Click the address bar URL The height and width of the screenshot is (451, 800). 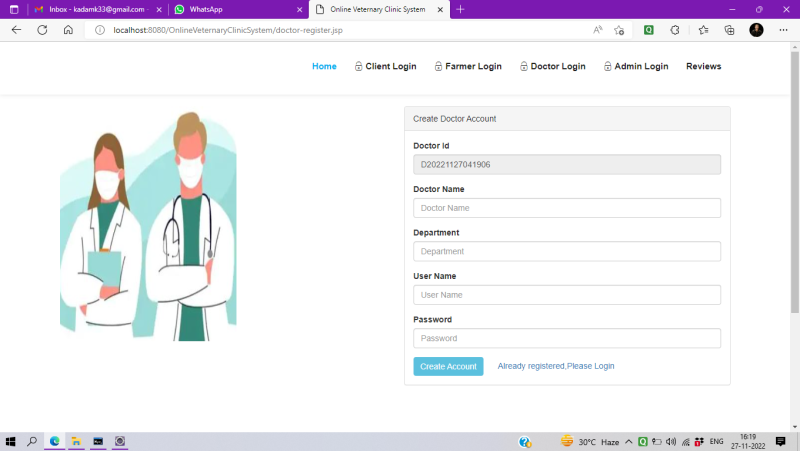tap(228, 30)
